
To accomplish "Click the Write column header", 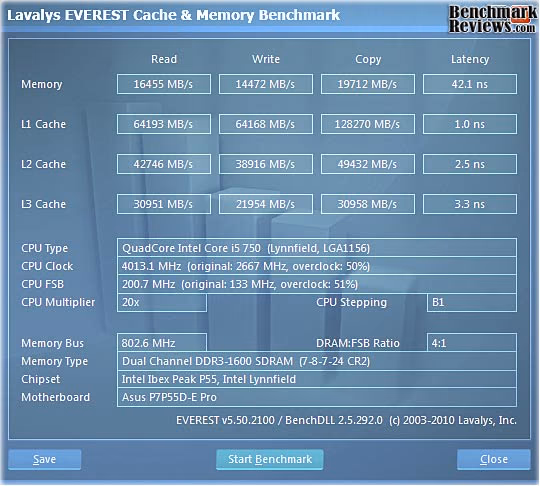I will pyautogui.click(x=266, y=59).
